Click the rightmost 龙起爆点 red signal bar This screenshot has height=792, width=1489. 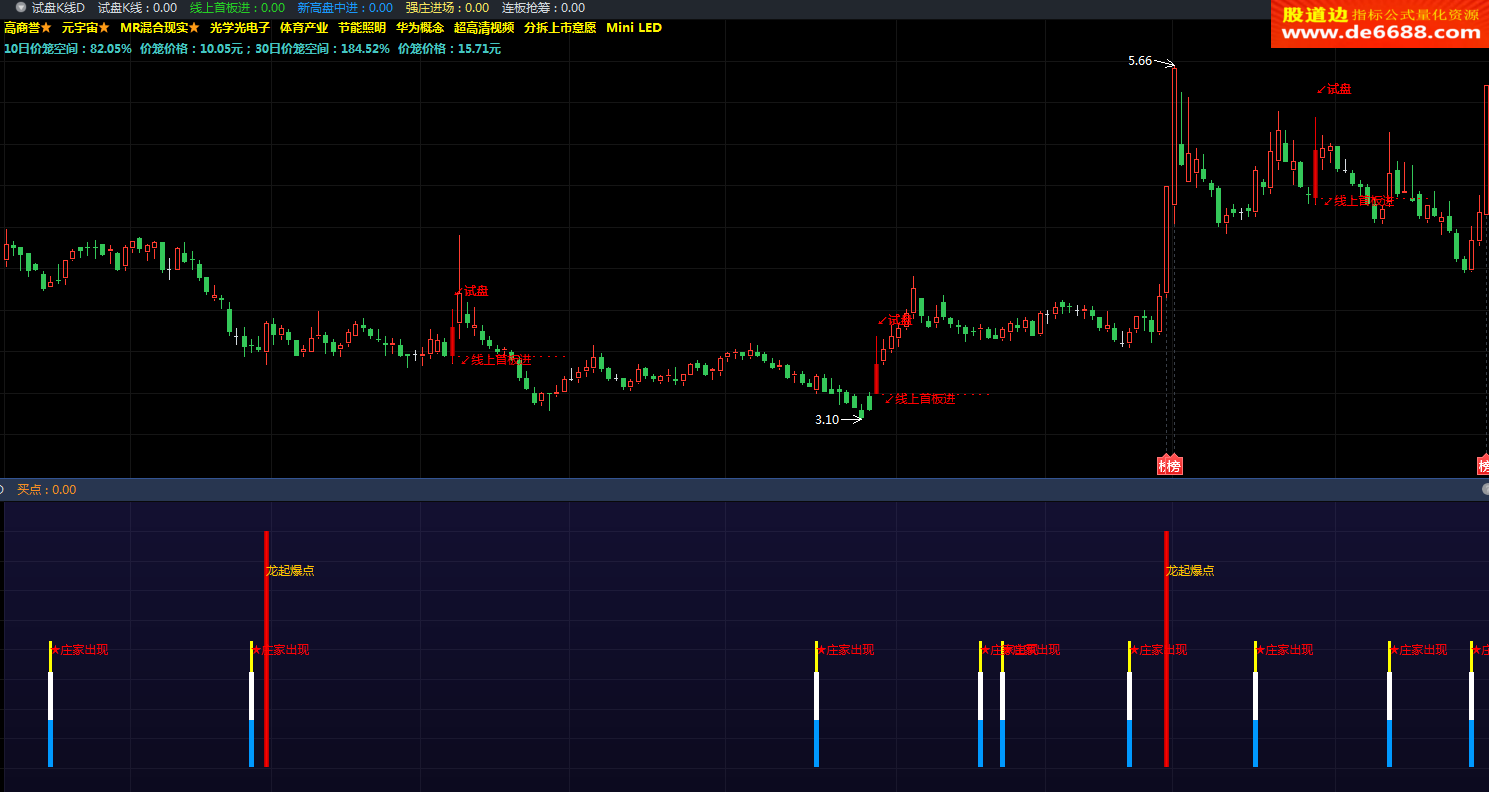click(x=1166, y=650)
